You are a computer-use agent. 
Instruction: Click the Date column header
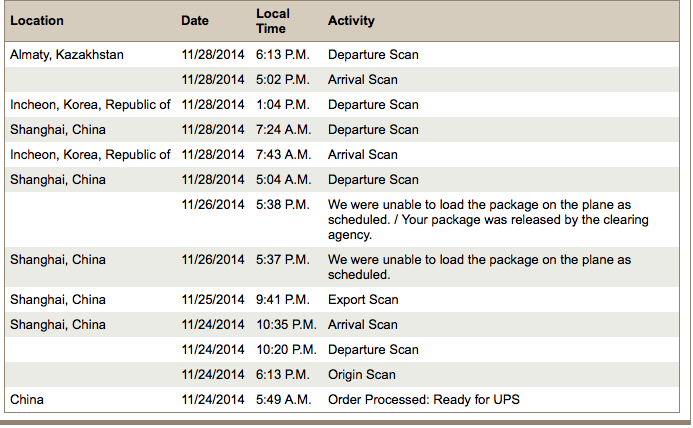click(195, 21)
